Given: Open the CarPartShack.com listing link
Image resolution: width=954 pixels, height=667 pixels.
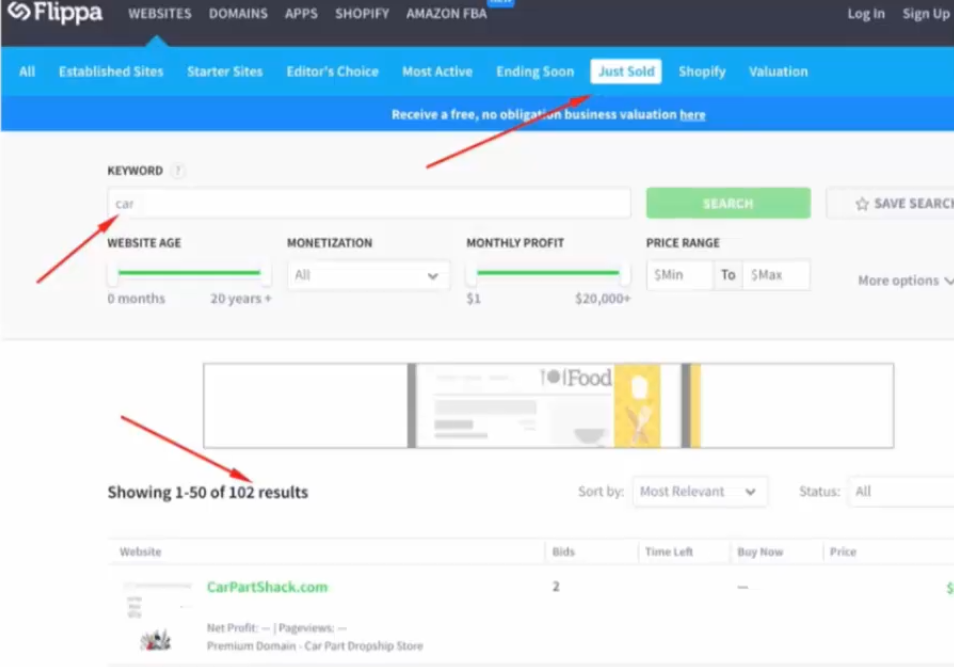Looking at the screenshot, I should [267, 587].
